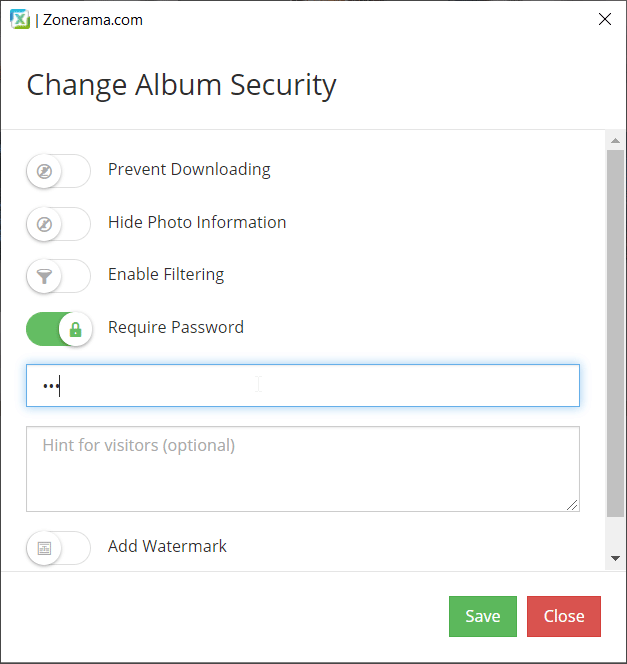This screenshot has height=664, width=627.
Task: Click the Hide Photo Information label
Action: pos(197,222)
